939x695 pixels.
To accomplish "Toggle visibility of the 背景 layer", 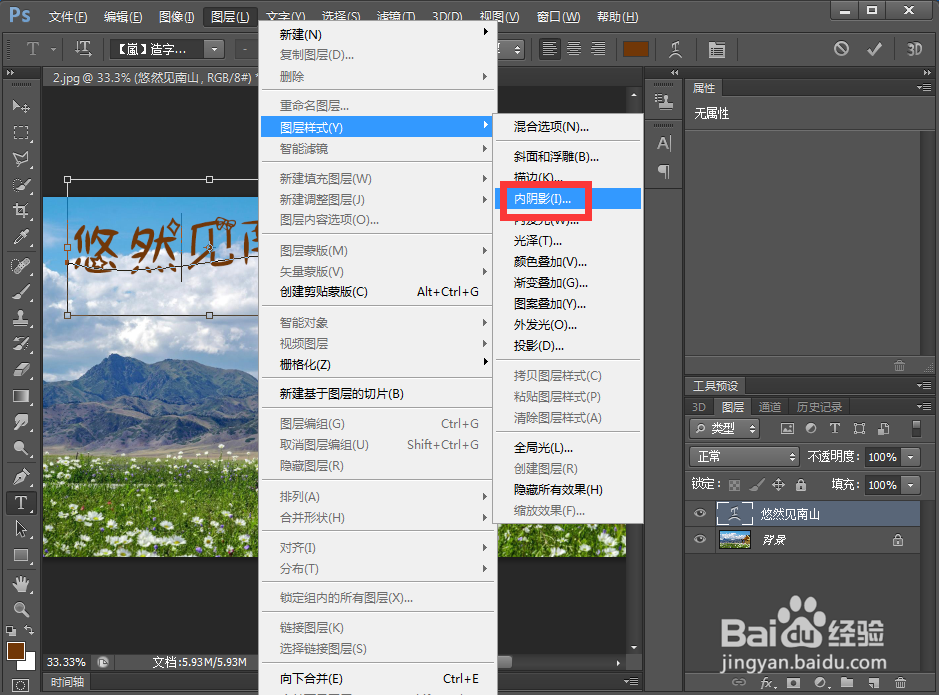I will click(x=699, y=539).
